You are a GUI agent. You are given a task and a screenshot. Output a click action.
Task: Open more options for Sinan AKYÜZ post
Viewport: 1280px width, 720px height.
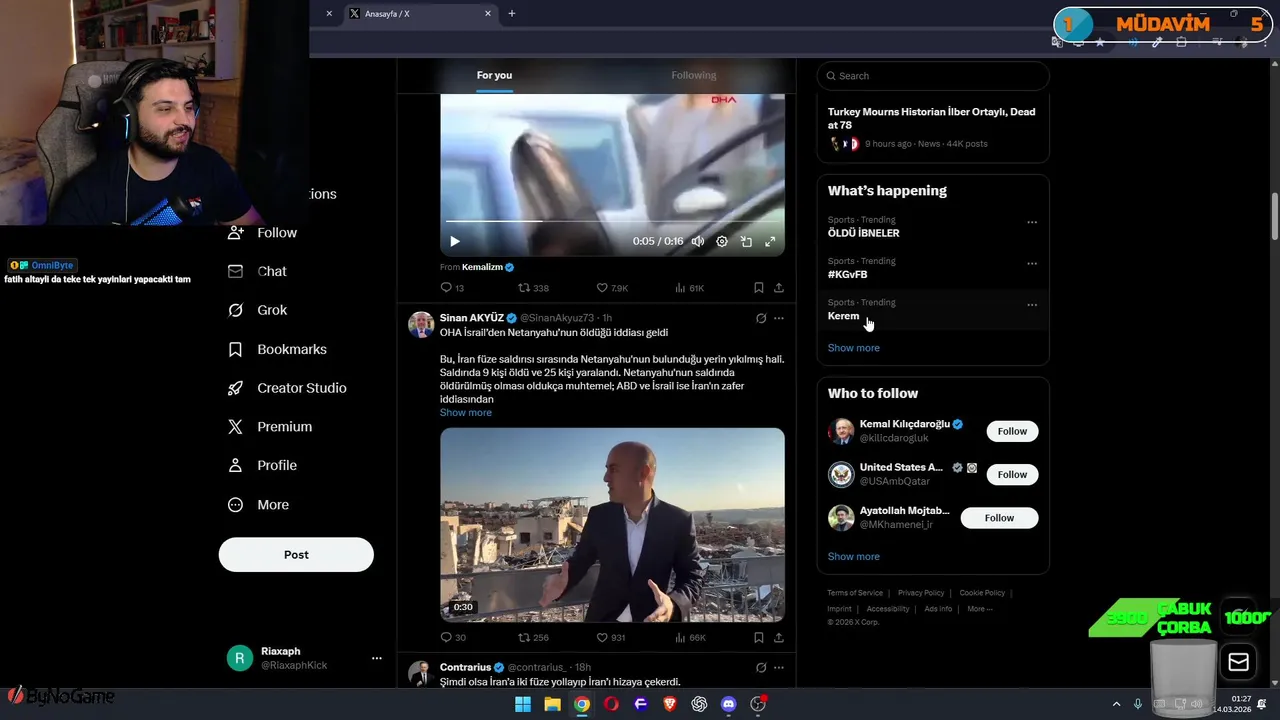tap(779, 318)
